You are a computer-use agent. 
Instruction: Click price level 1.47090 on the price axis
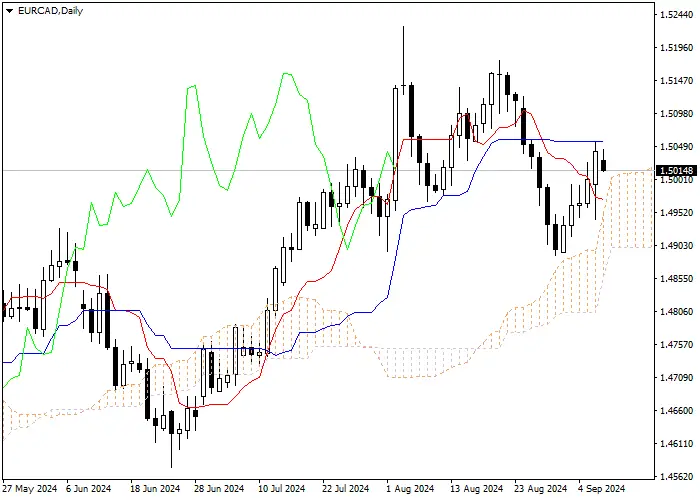[677, 378]
